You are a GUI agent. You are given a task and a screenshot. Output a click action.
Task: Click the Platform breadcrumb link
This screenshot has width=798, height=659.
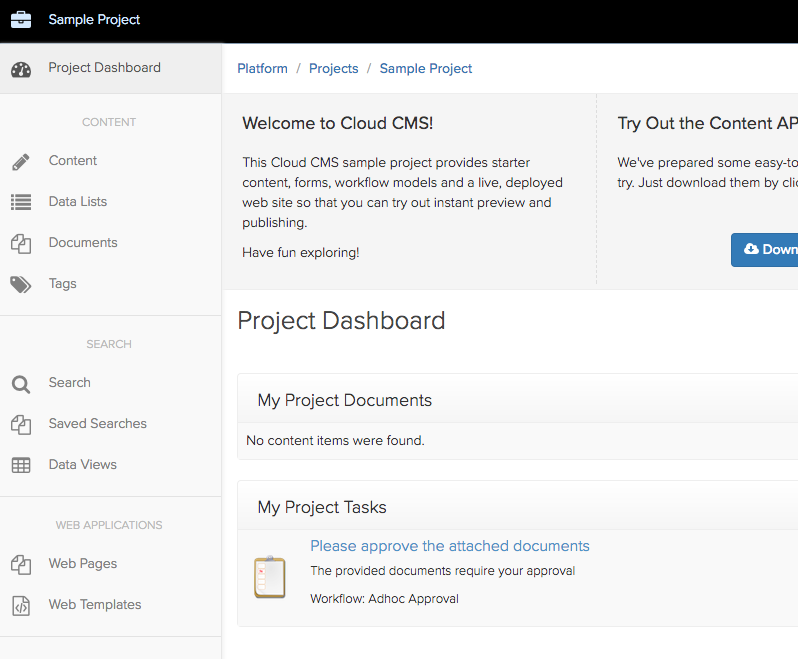point(263,69)
